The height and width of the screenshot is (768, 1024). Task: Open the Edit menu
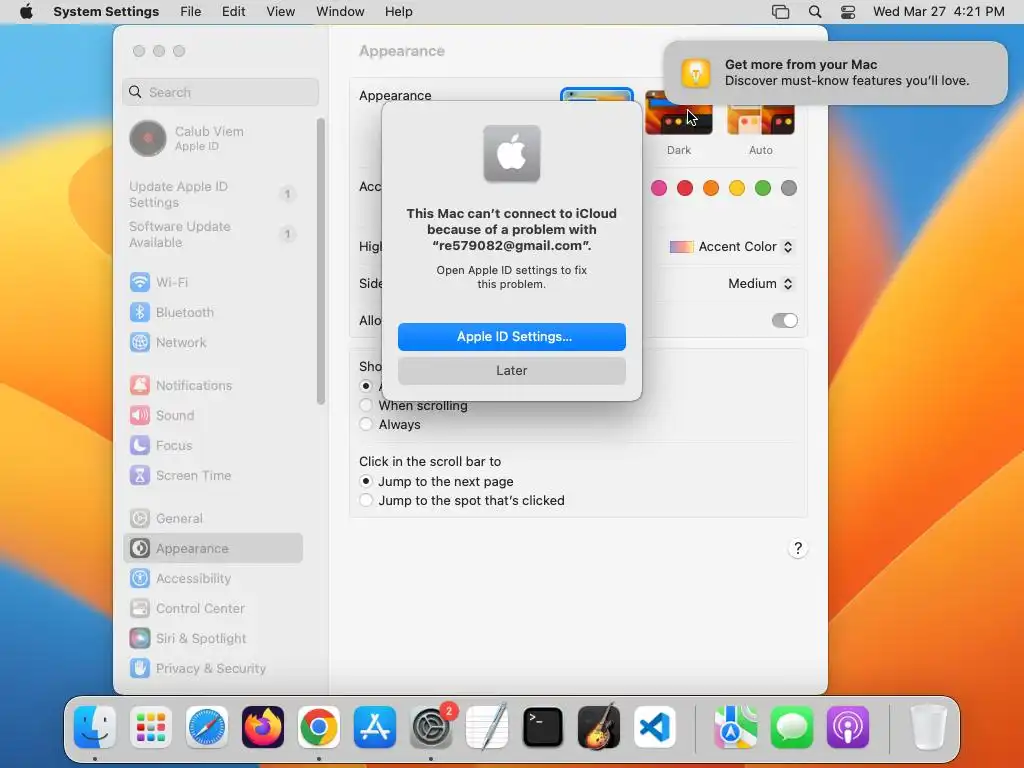234,12
